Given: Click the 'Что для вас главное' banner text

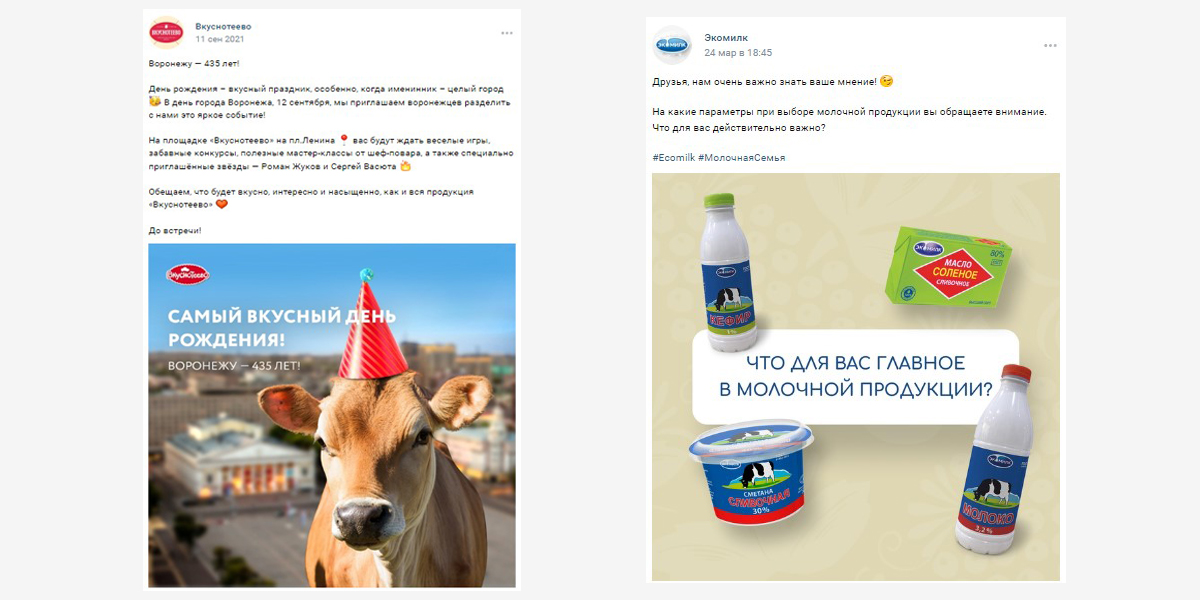Looking at the screenshot, I should point(856,375).
